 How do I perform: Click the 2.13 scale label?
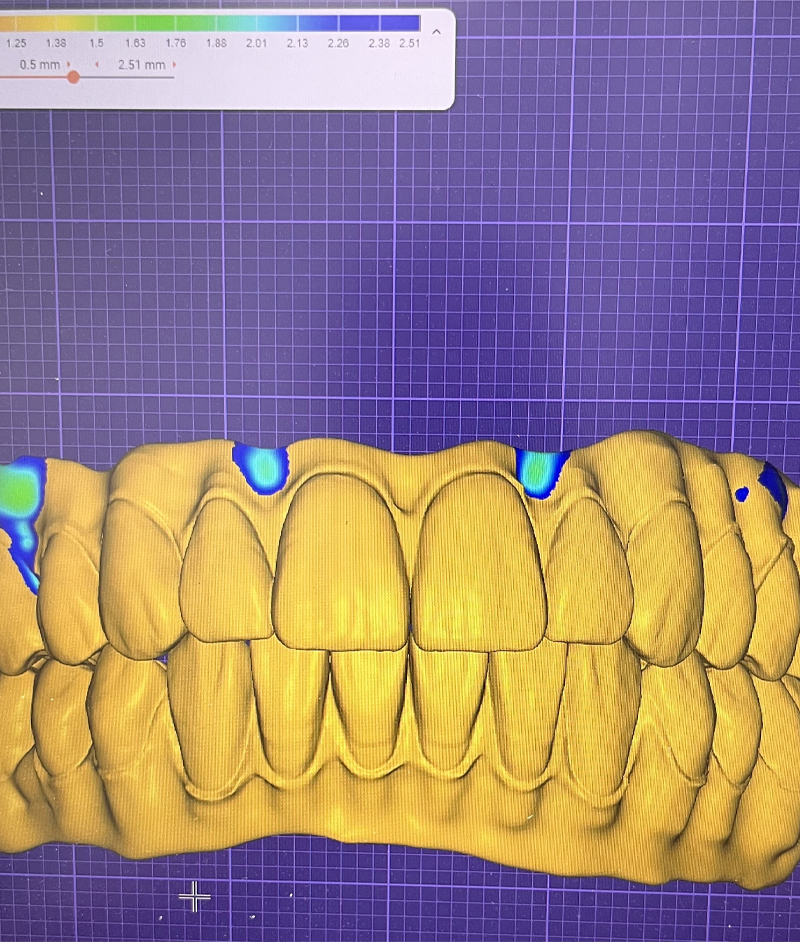(296, 43)
